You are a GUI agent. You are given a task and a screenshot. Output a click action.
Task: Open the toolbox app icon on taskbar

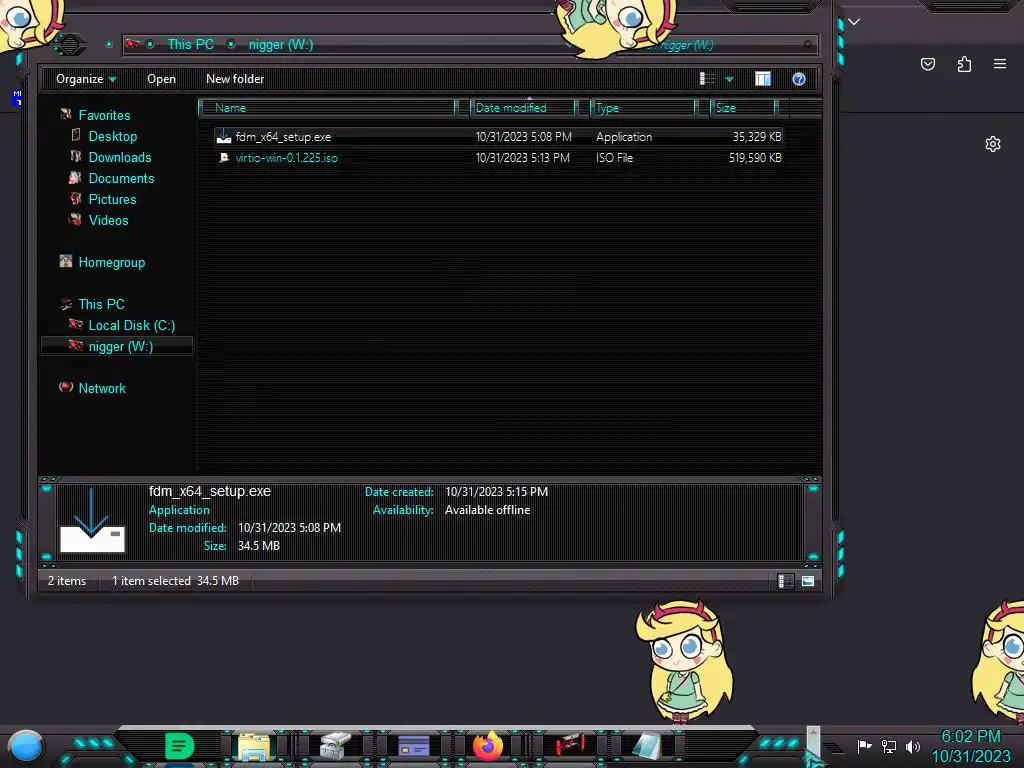335,746
